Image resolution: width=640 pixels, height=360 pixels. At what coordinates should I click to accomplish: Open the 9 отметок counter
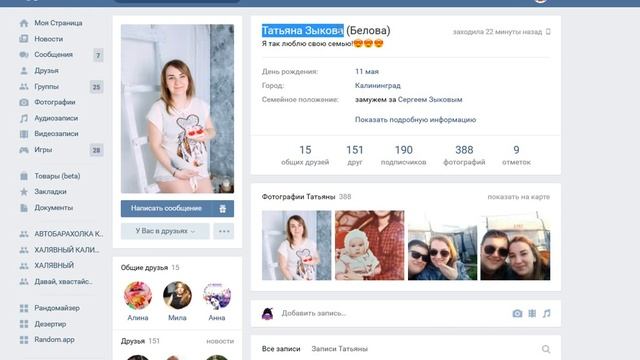(516, 156)
